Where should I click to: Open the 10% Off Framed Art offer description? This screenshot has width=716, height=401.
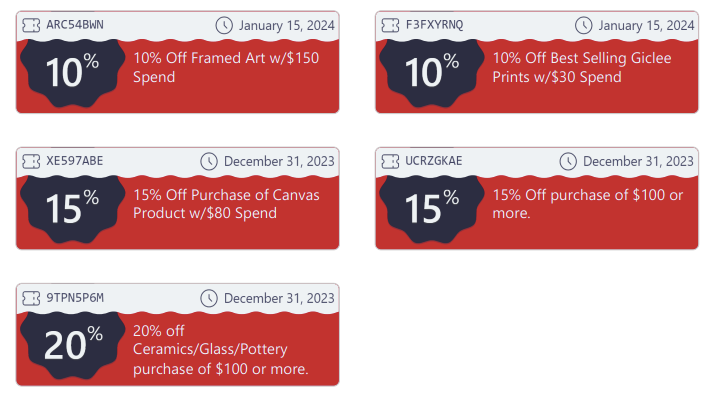(226, 67)
